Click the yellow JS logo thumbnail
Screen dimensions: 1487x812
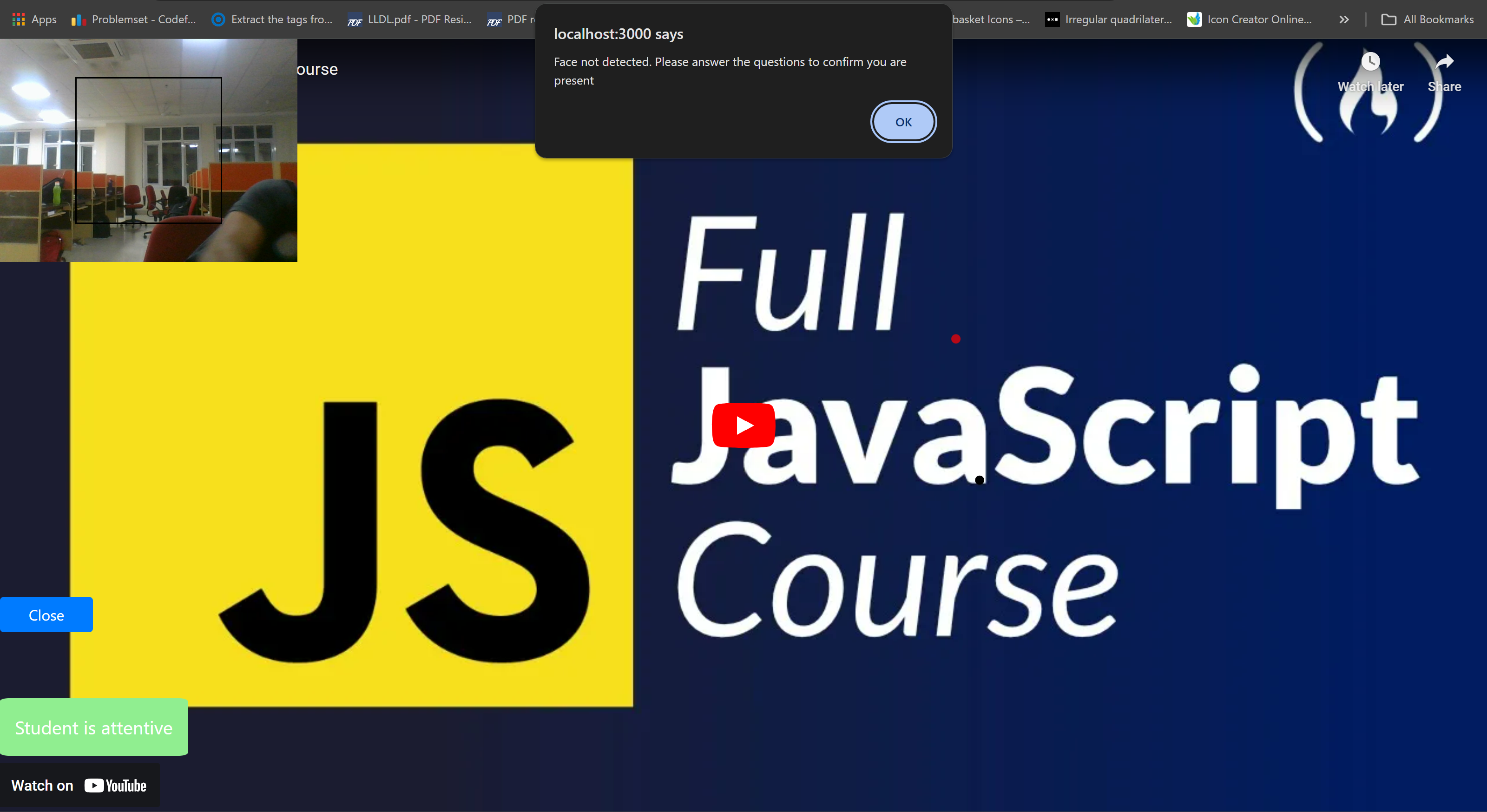351,426
